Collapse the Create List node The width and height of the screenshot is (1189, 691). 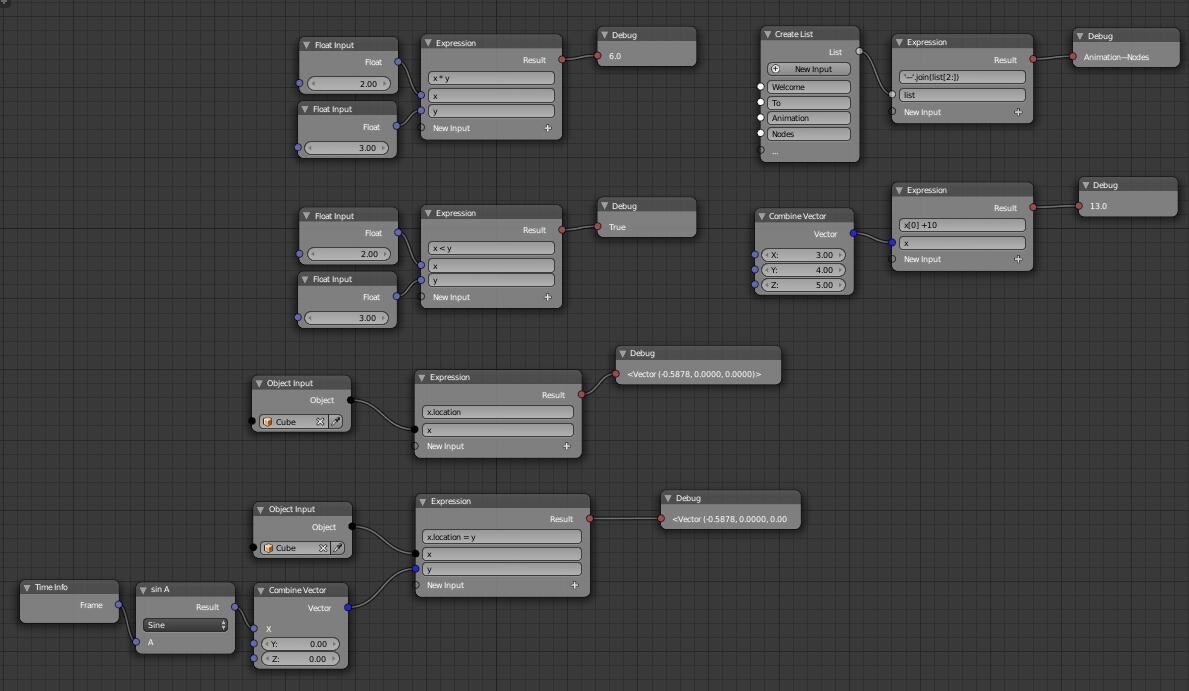(767, 34)
